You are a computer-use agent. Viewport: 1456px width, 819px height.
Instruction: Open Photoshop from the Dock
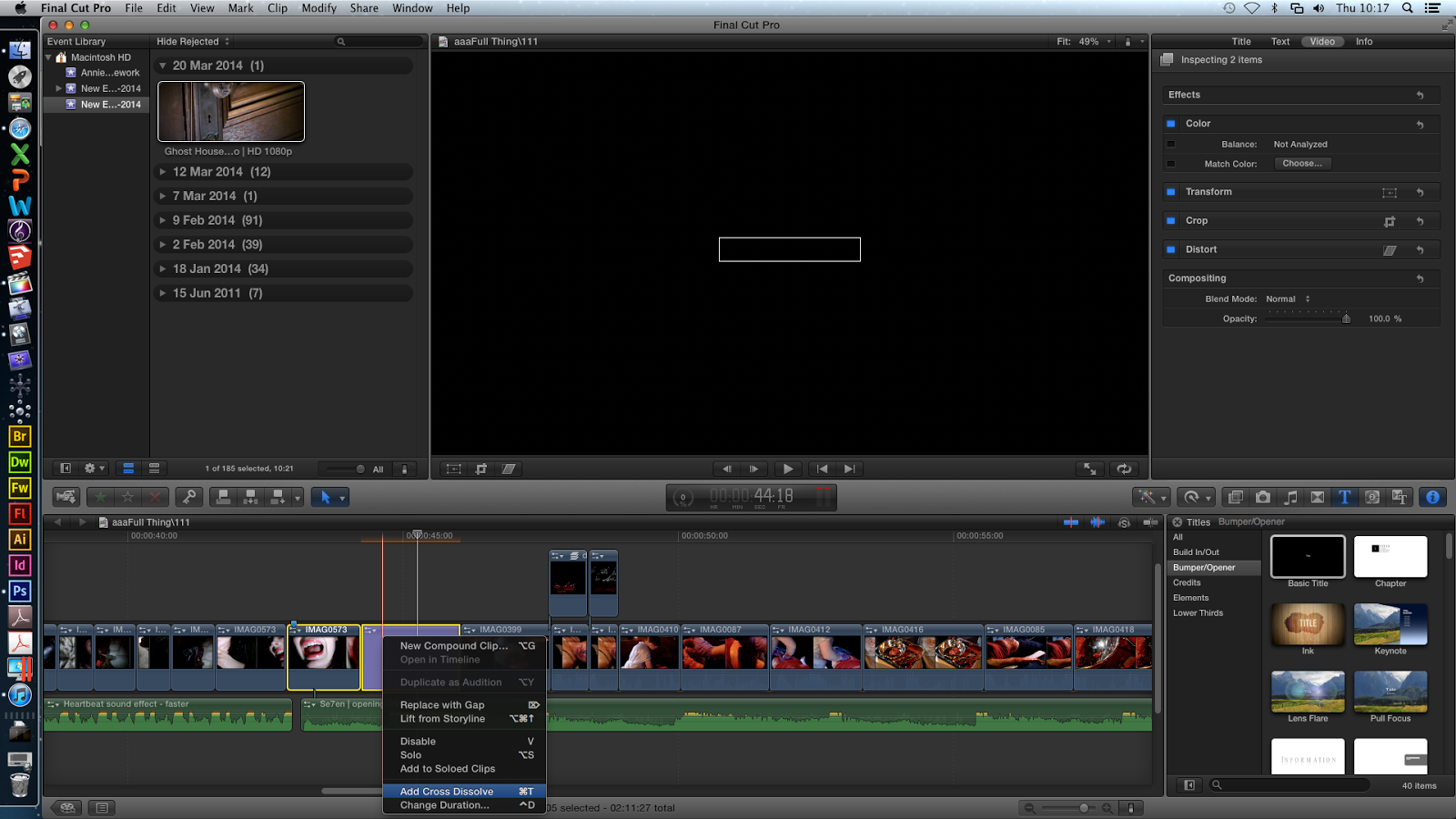(19, 591)
